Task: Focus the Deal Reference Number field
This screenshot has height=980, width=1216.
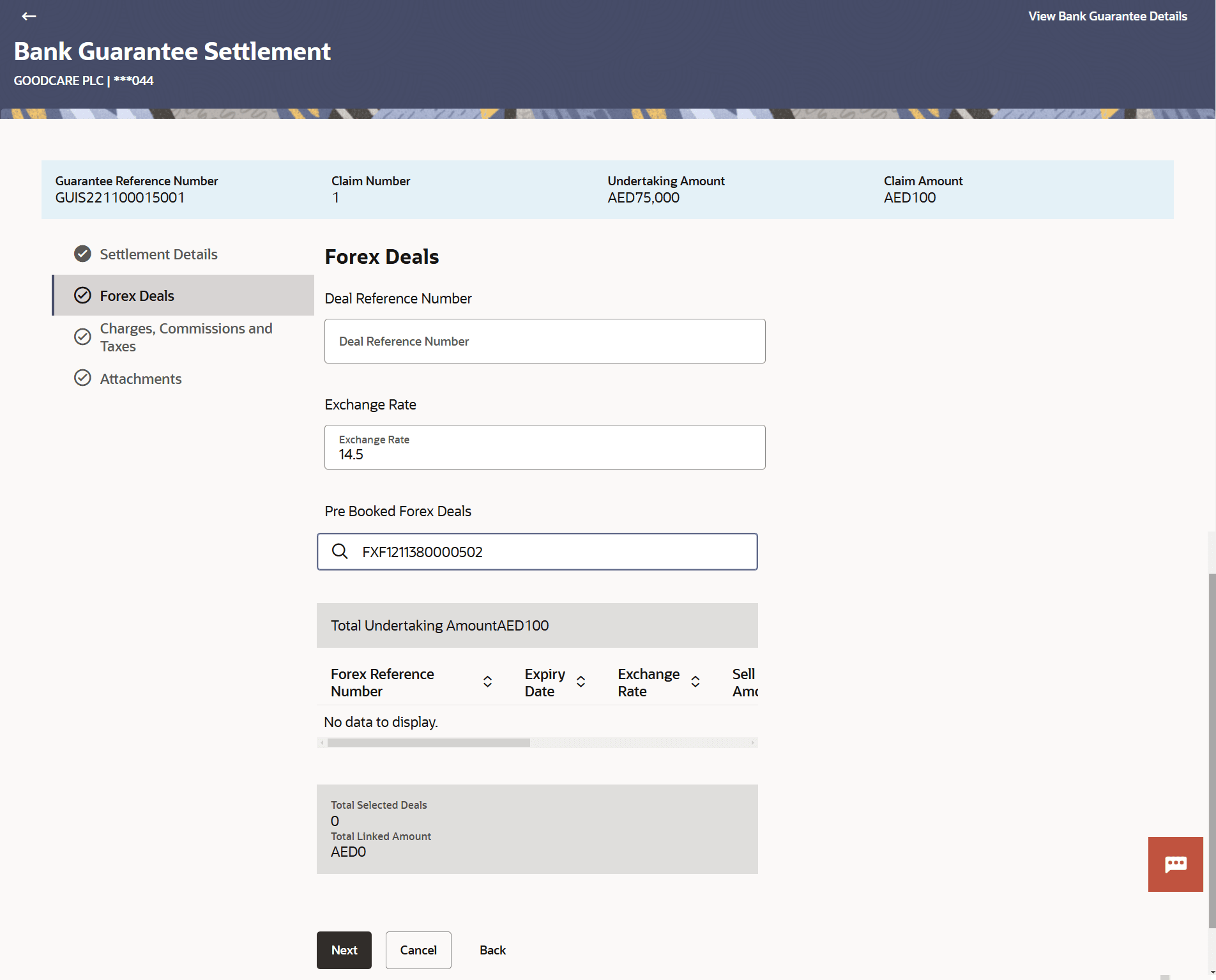Action: coord(545,341)
